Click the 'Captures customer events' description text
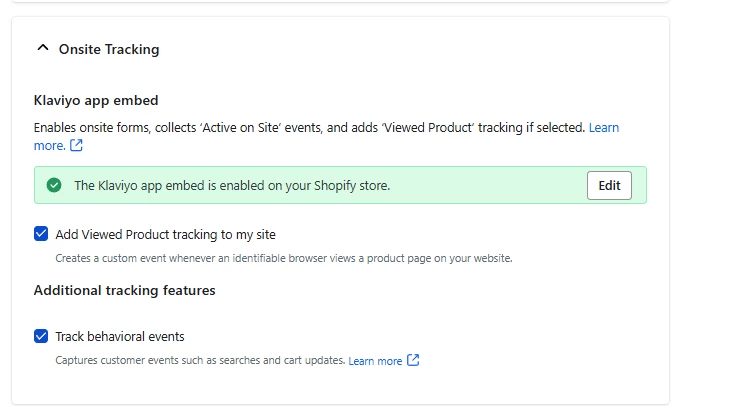 point(200,361)
